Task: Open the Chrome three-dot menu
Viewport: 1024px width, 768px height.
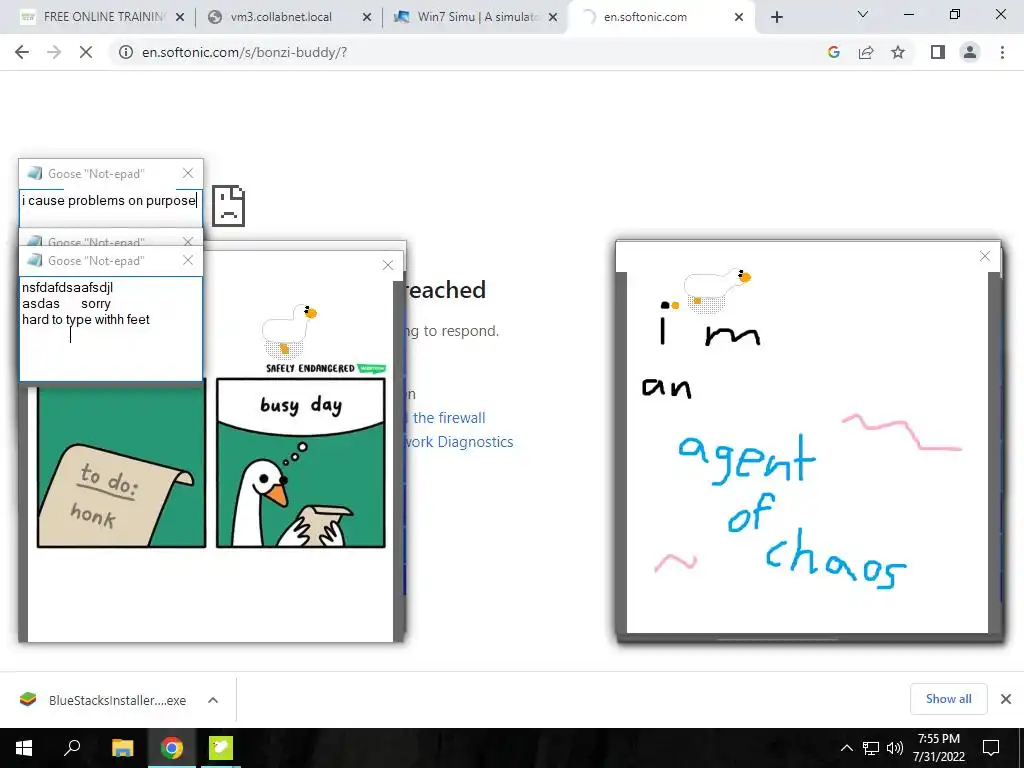Action: (x=1002, y=52)
